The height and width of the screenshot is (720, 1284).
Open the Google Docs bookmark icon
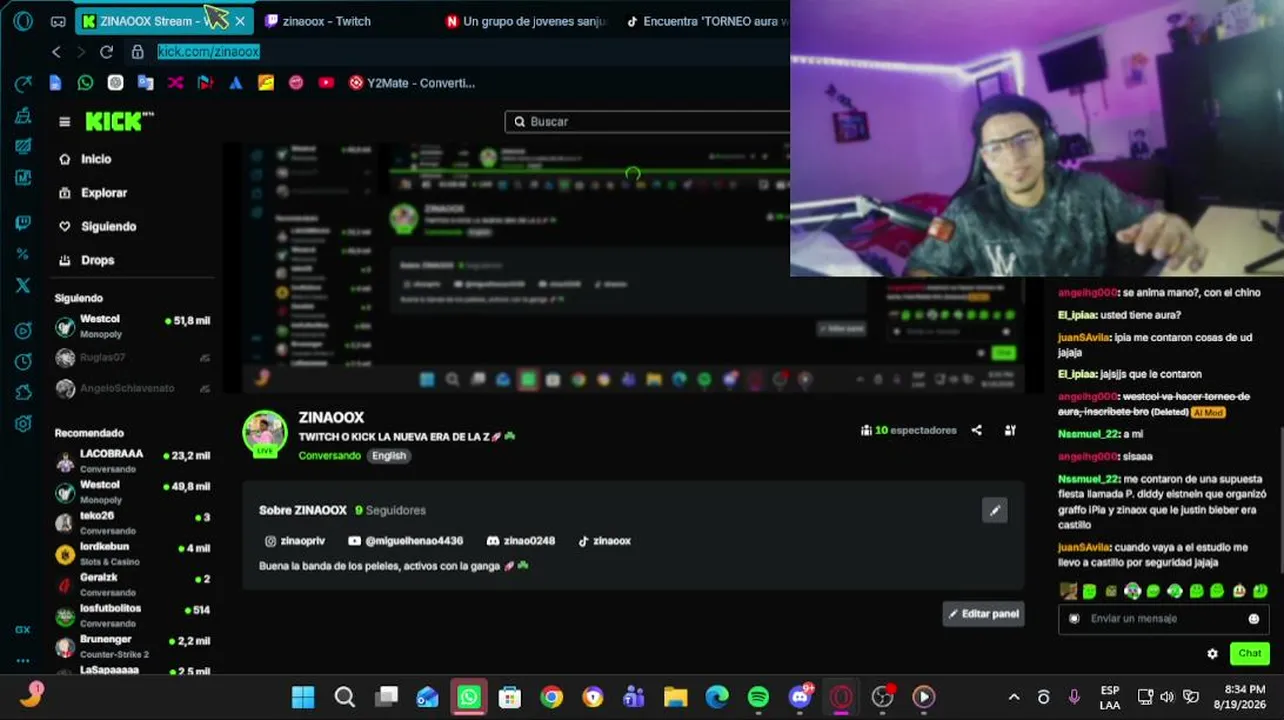(x=55, y=83)
